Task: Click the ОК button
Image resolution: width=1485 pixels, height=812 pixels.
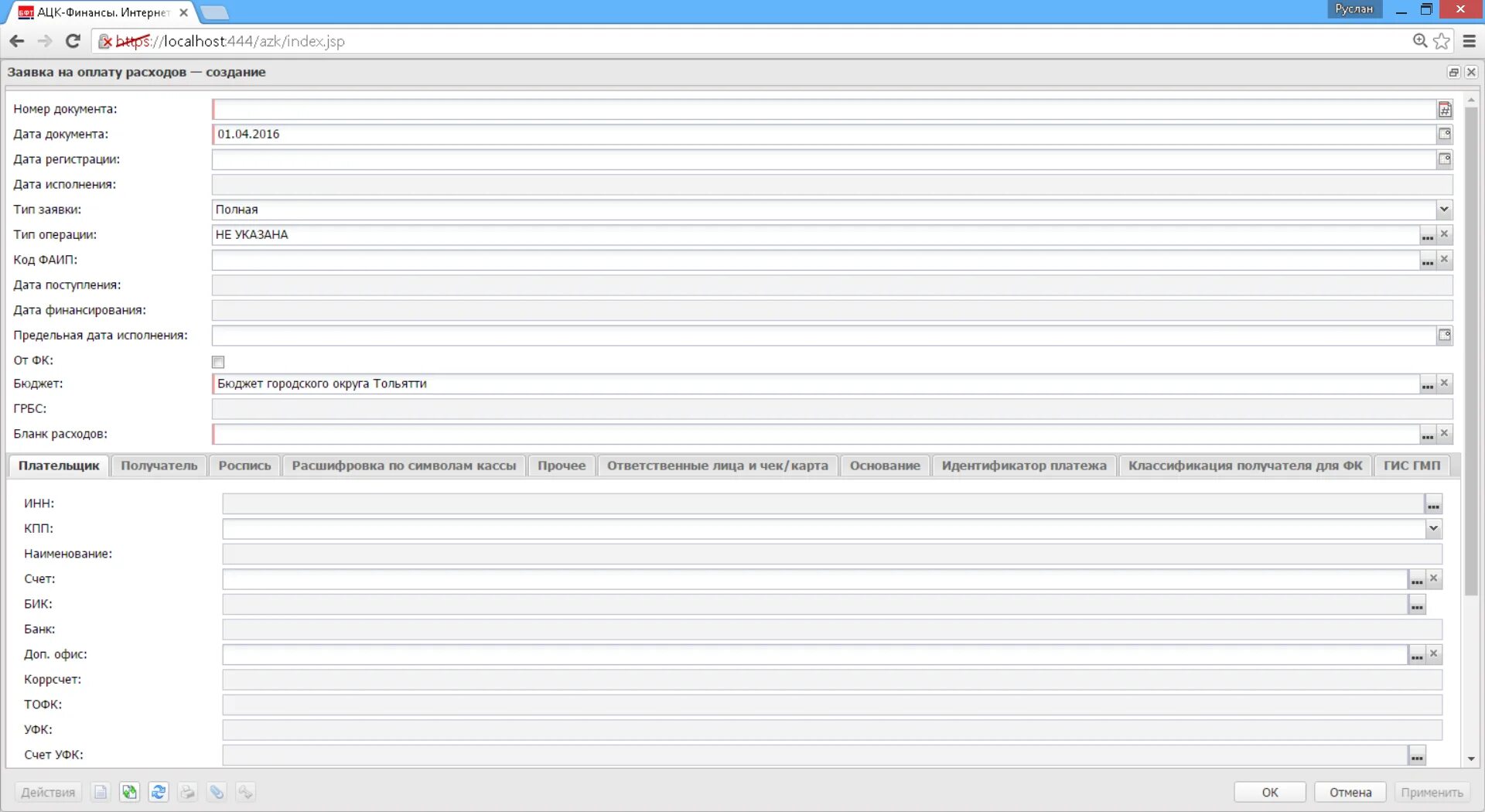Action: (x=1270, y=792)
